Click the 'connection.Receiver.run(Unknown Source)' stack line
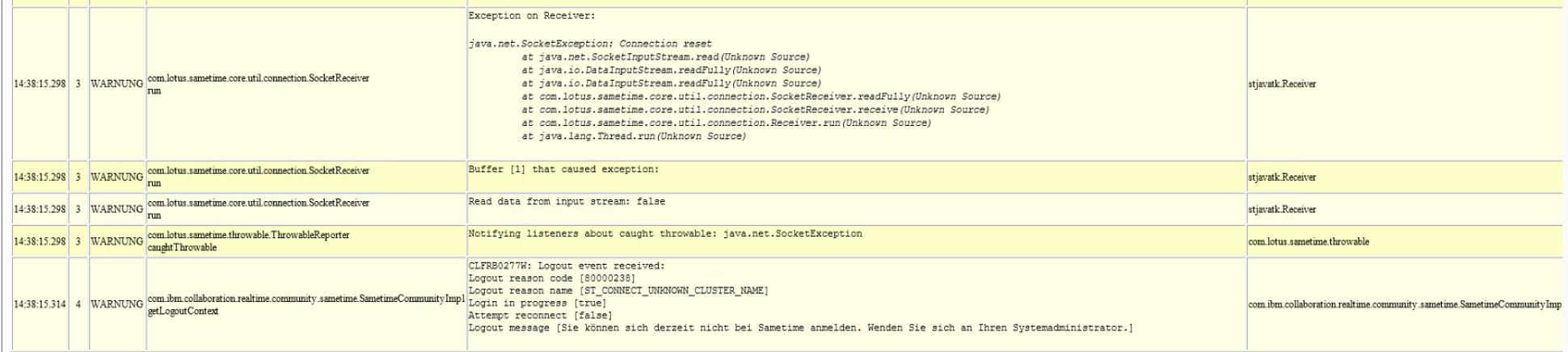Screen dimensions: 1568x352 726,123
